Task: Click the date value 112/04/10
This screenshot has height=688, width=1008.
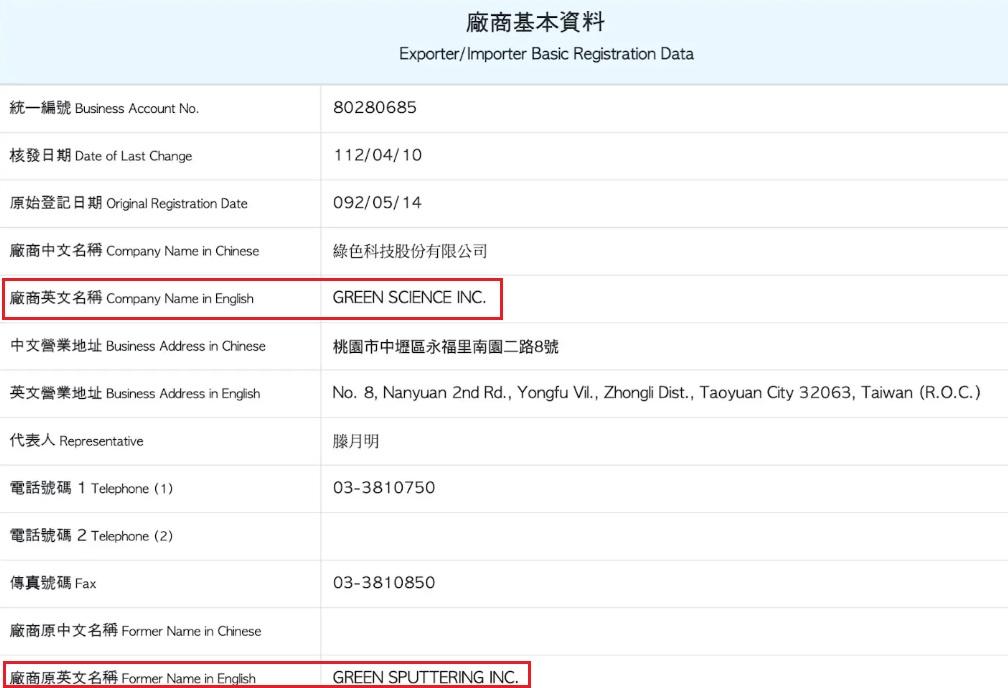Action: [377, 155]
